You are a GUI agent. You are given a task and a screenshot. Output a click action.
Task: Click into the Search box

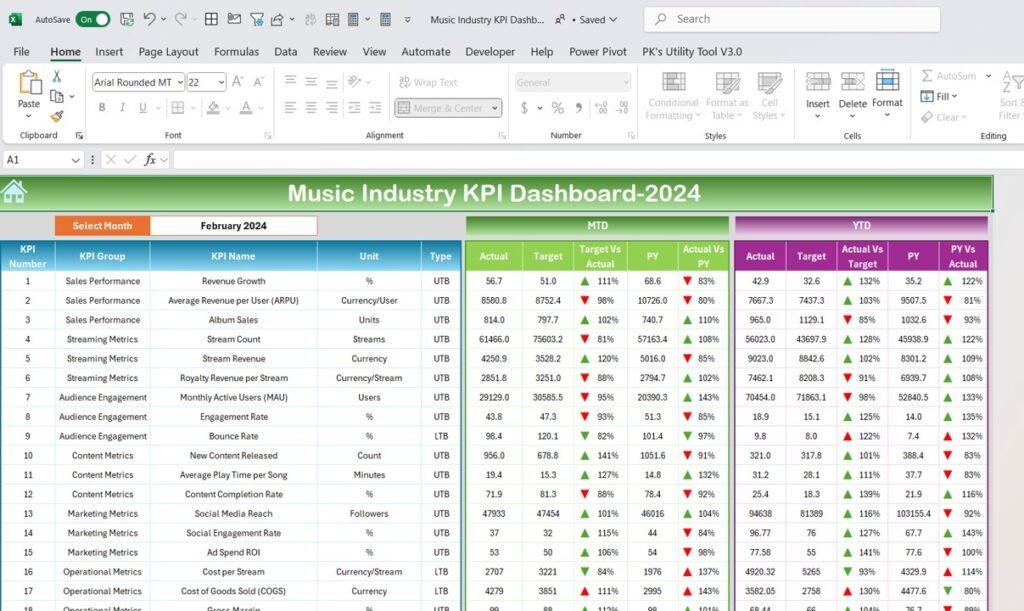click(x=792, y=19)
